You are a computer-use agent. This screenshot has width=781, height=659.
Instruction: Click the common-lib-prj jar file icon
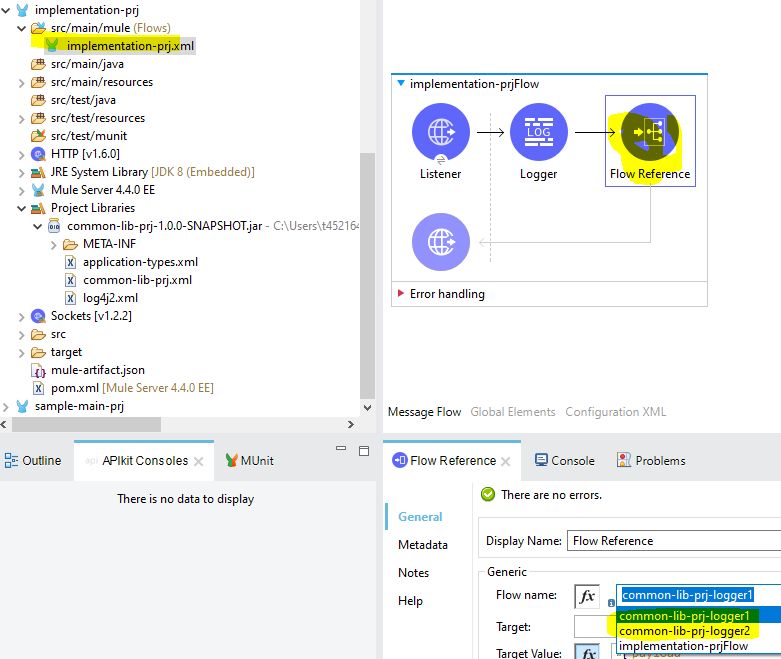[x=54, y=226]
